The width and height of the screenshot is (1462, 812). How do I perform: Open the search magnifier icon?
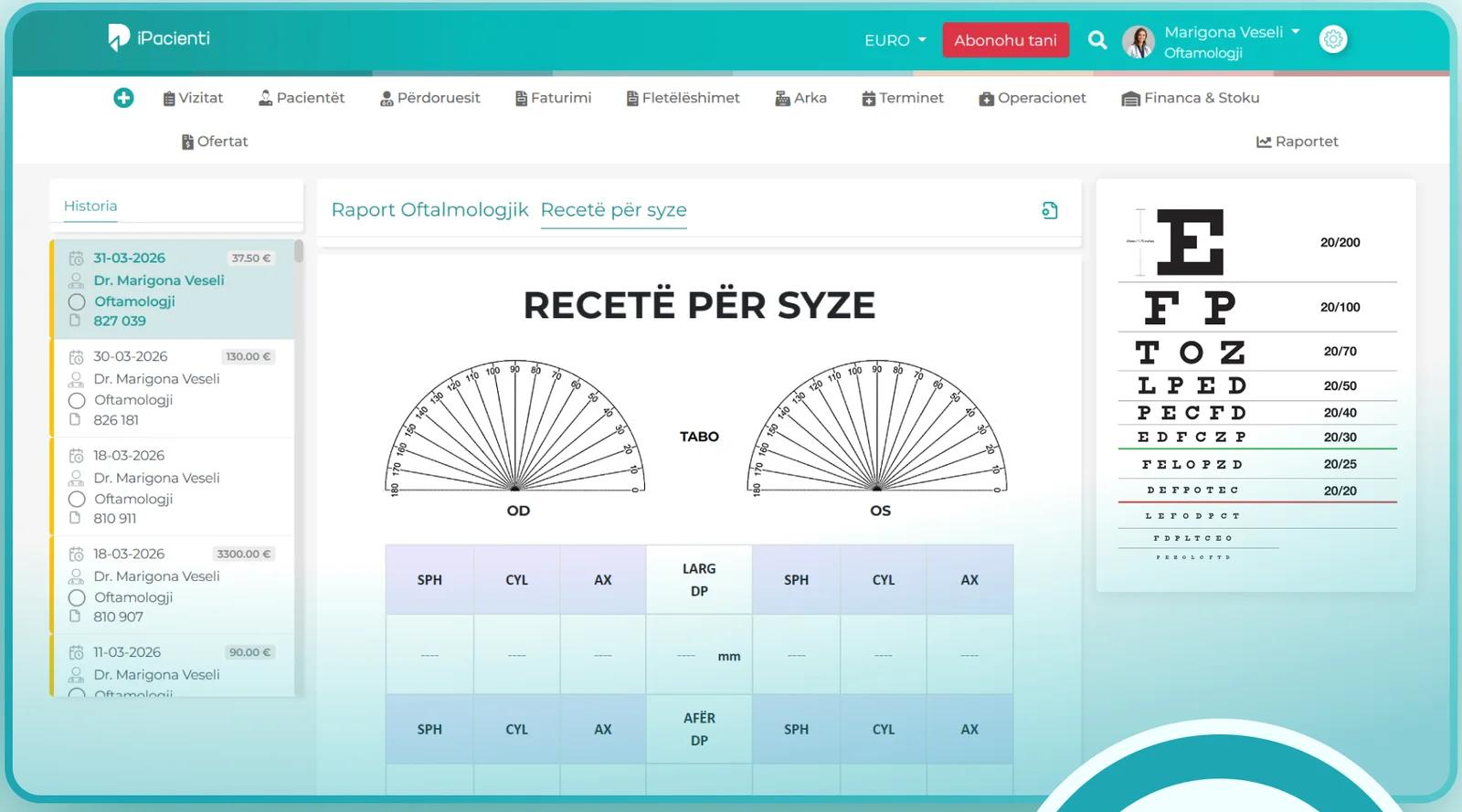coord(1097,40)
